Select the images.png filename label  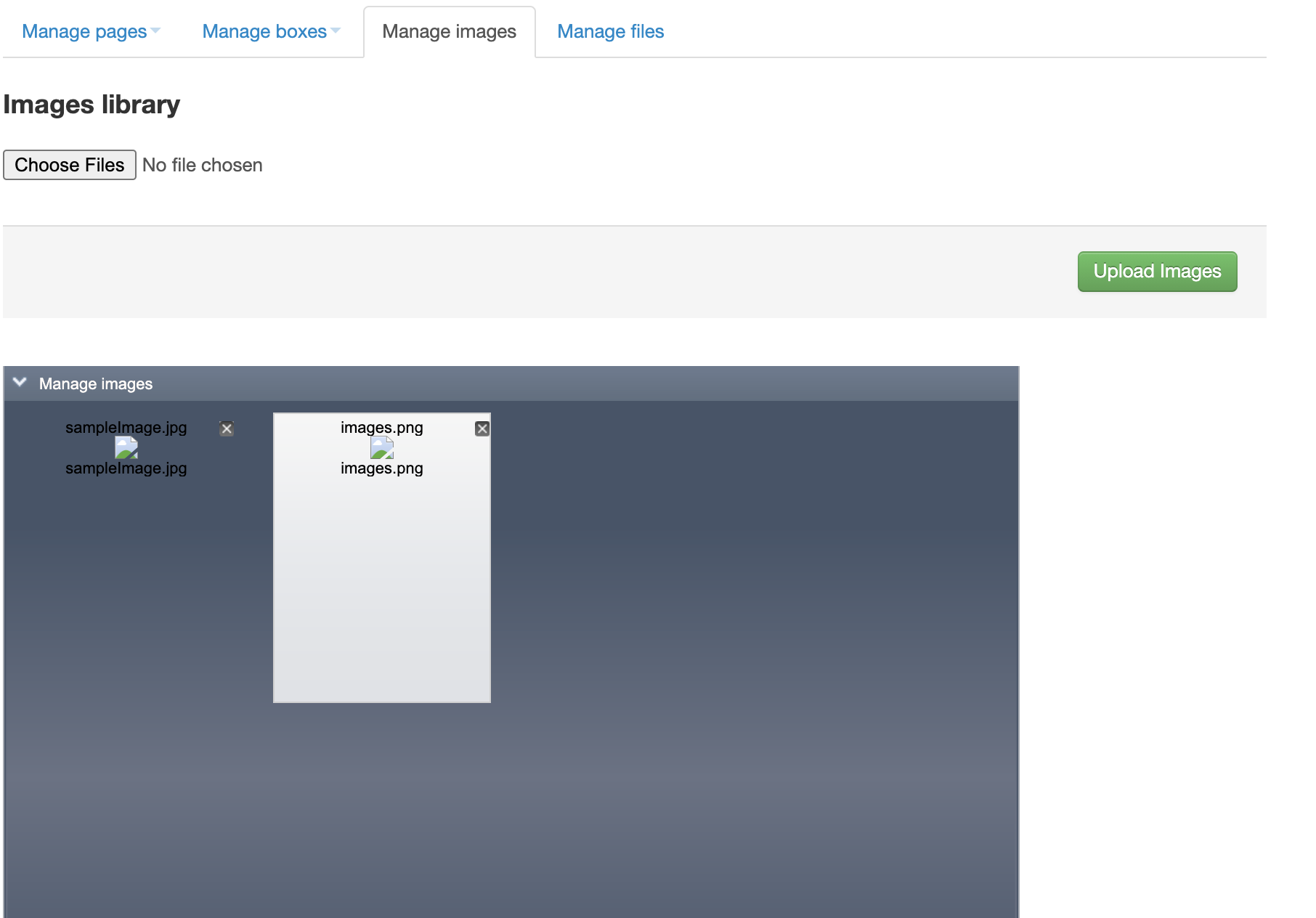[x=381, y=428]
